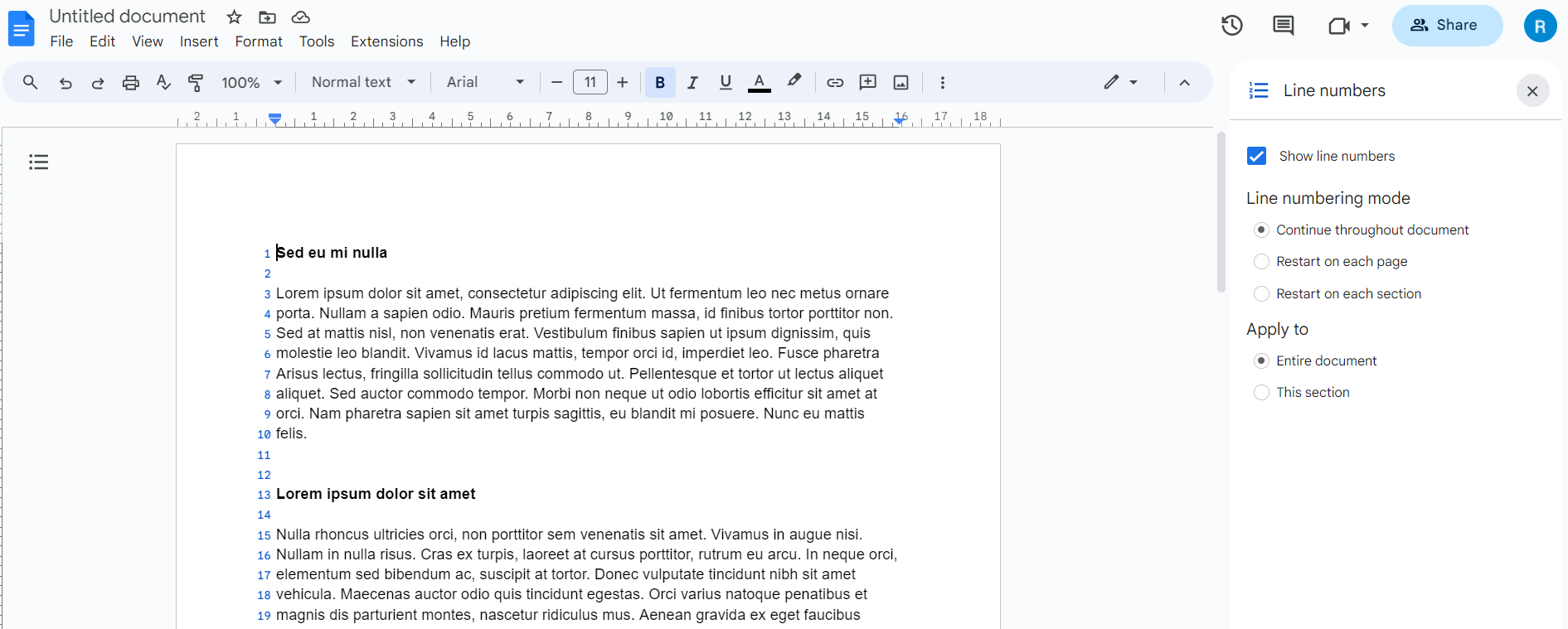Click line starting Nulla rhoncus ultricies orci
The height and width of the screenshot is (629, 1568).
coord(570,535)
